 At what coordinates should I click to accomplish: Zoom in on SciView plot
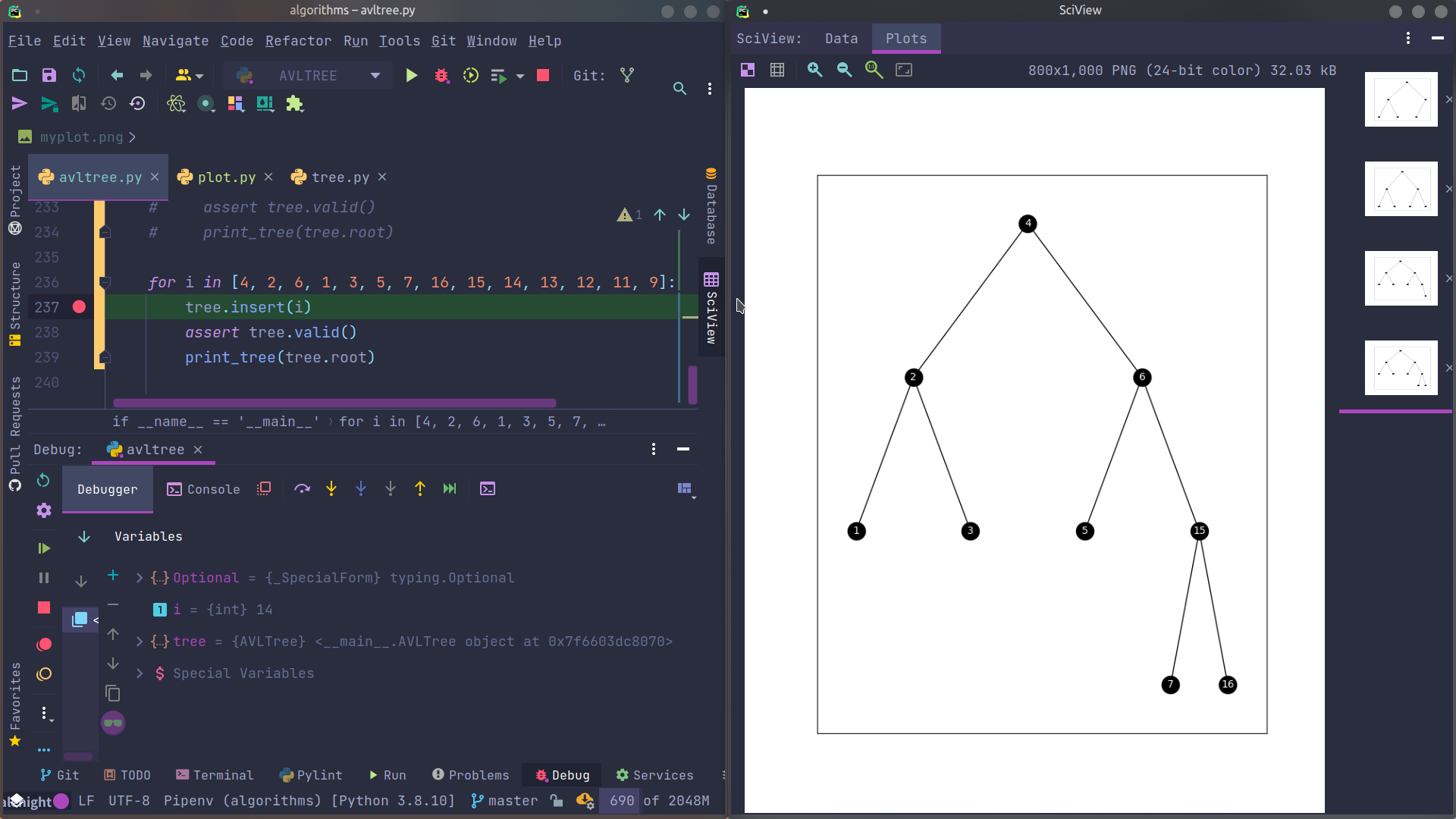(x=814, y=70)
